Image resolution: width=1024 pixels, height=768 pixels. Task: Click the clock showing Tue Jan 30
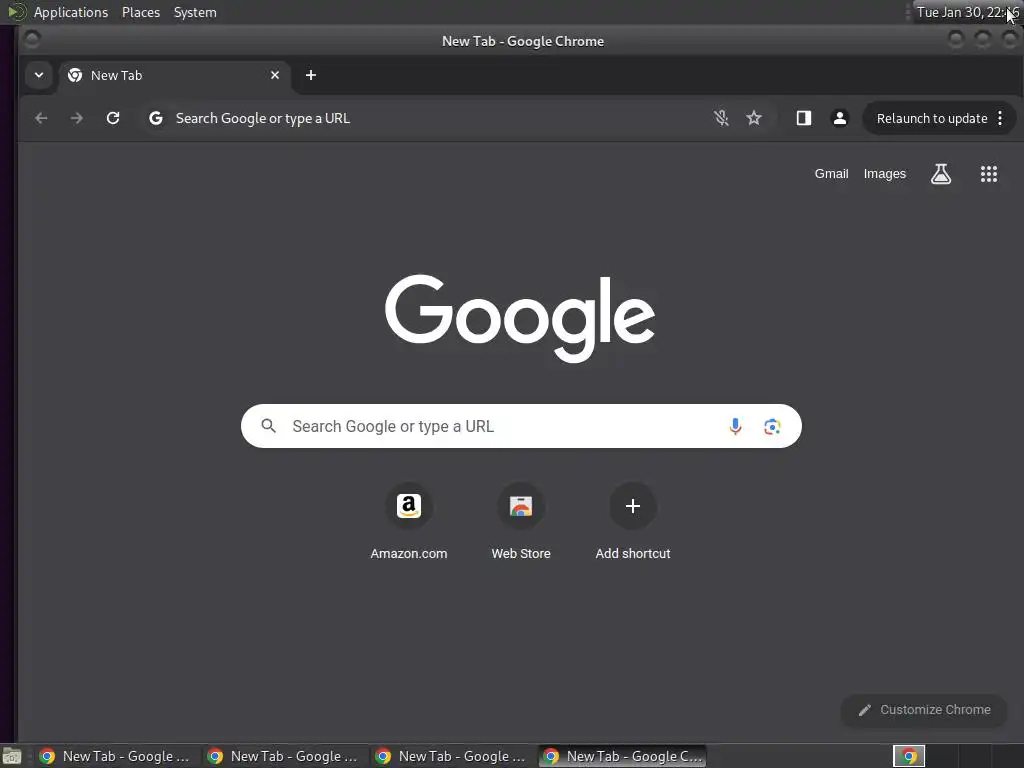(968, 12)
